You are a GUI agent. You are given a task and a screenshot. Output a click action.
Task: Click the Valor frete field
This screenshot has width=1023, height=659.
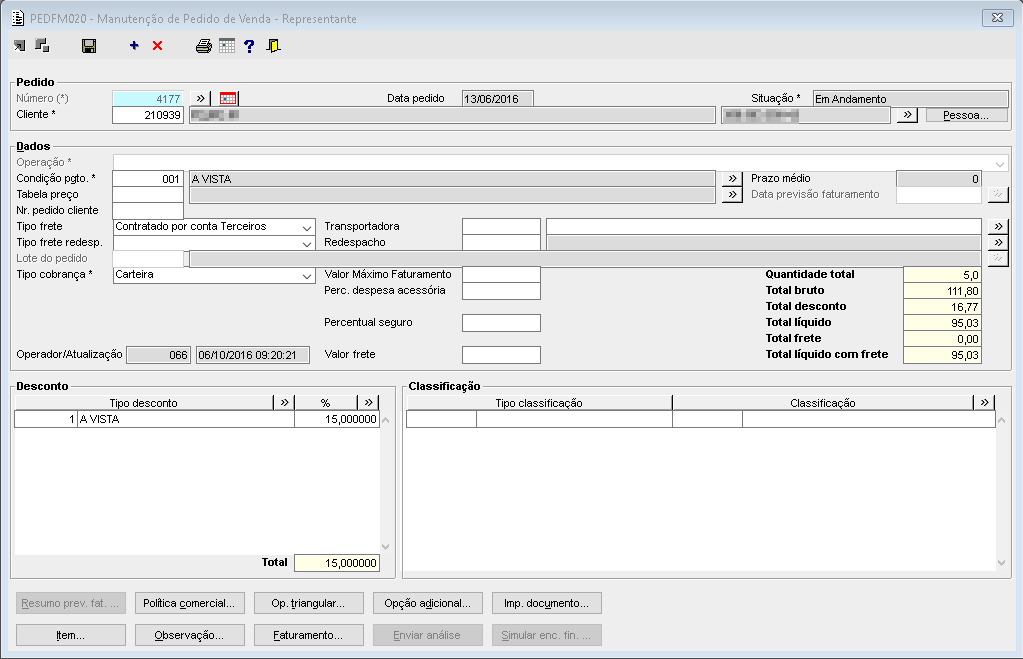click(x=501, y=355)
